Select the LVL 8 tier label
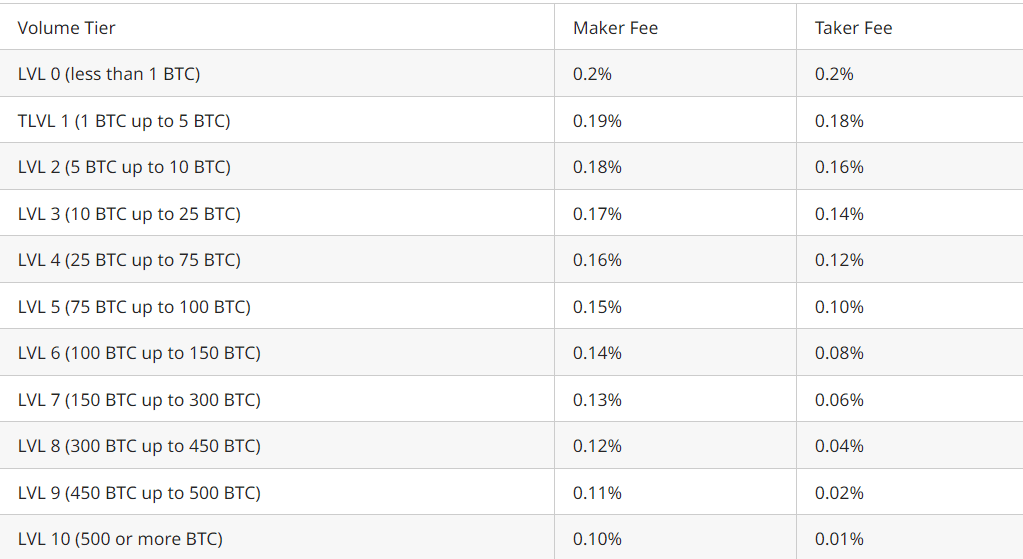The height and width of the screenshot is (559, 1023). (x=139, y=446)
